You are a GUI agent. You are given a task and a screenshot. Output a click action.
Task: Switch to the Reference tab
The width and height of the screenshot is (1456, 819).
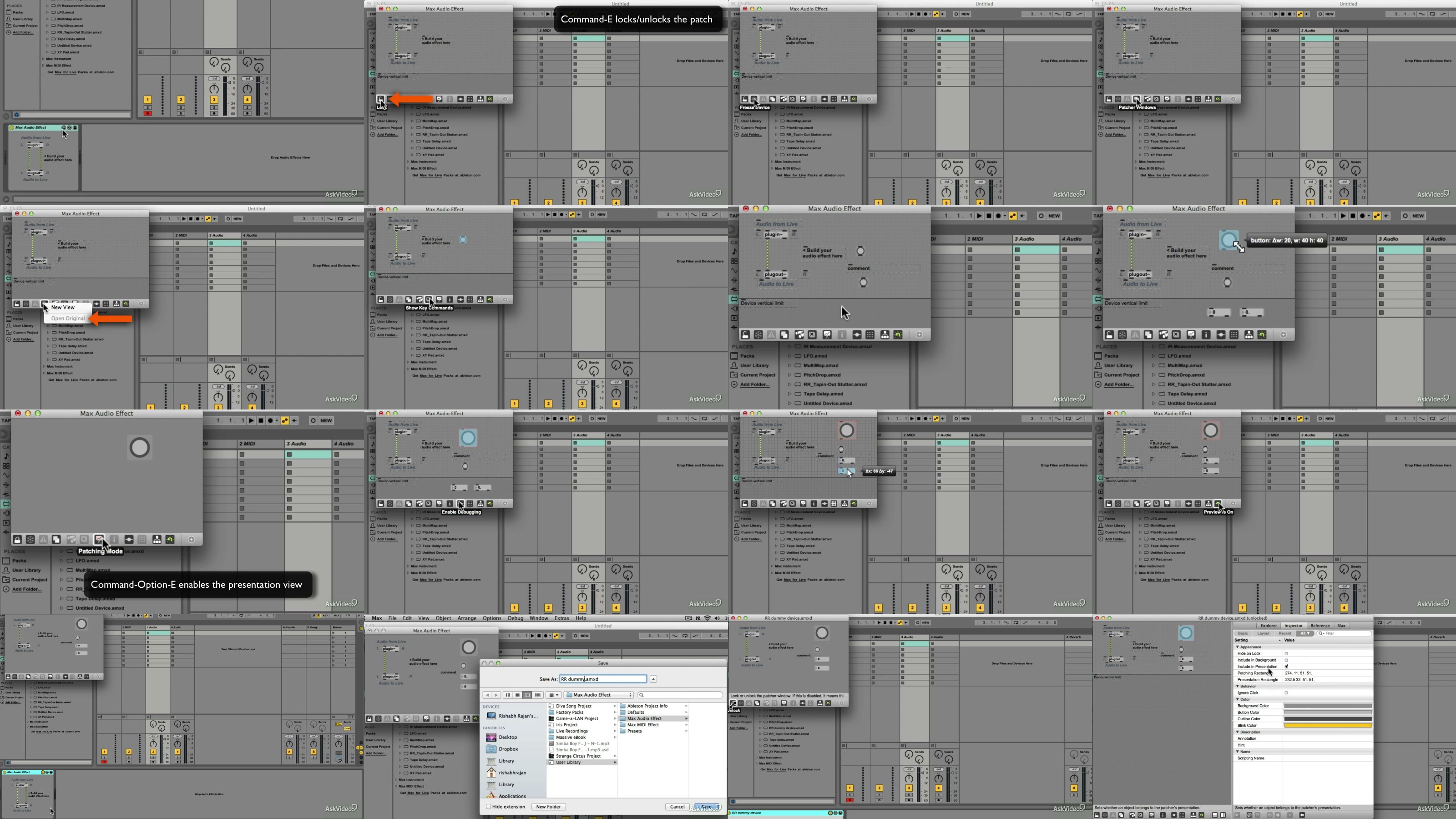pyautogui.click(x=1320, y=626)
